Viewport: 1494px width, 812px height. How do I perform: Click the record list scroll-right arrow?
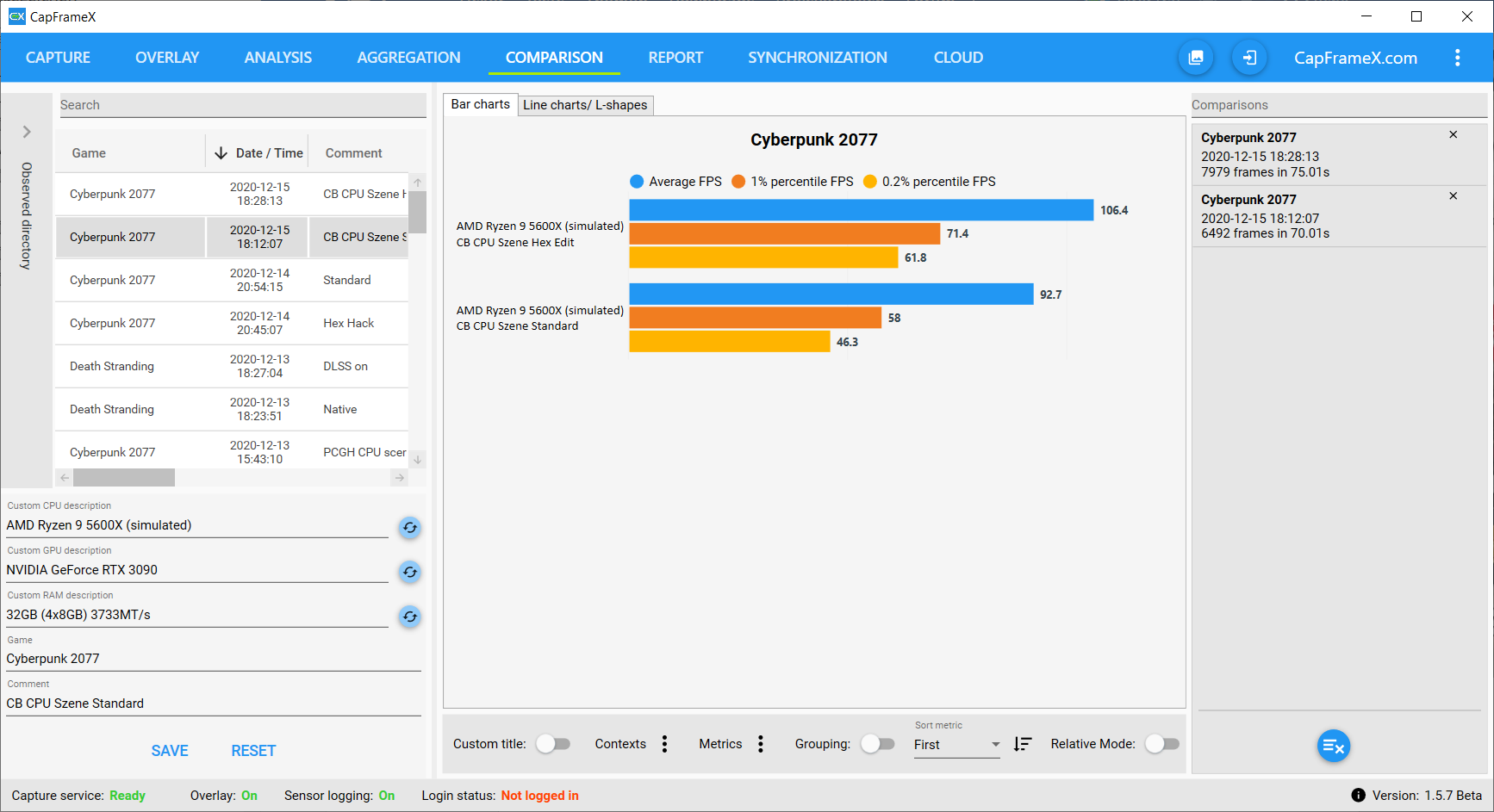click(x=399, y=477)
